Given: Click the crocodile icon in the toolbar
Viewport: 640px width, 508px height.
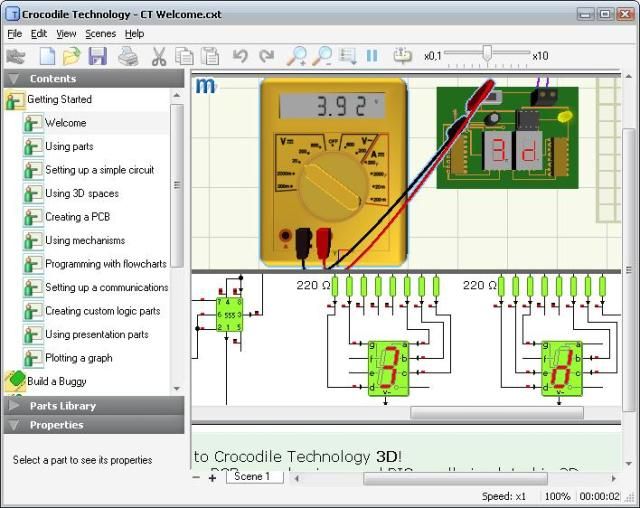Looking at the screenshot, I should coord(16,56).
